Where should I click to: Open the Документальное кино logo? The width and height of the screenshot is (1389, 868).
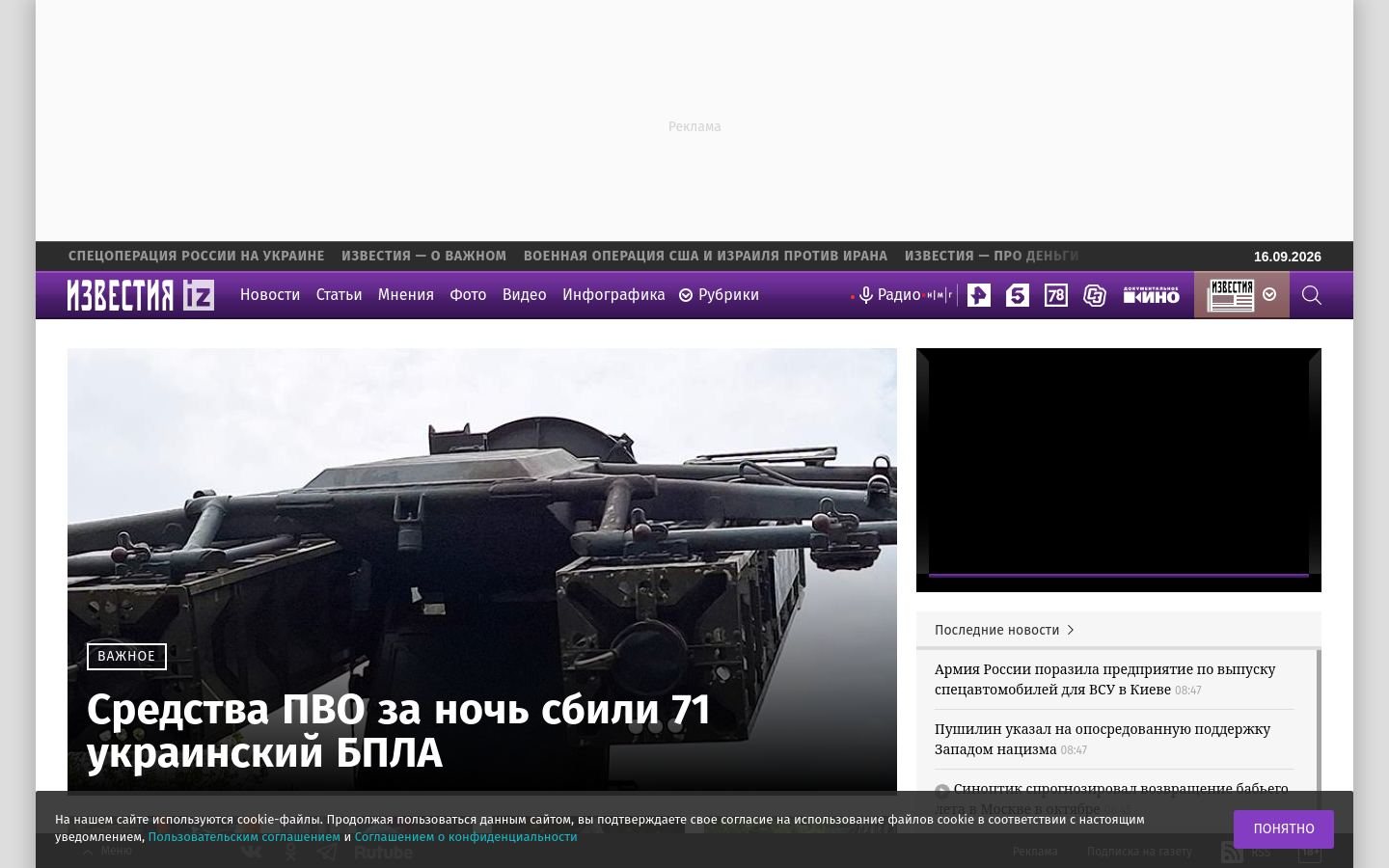1151,295
